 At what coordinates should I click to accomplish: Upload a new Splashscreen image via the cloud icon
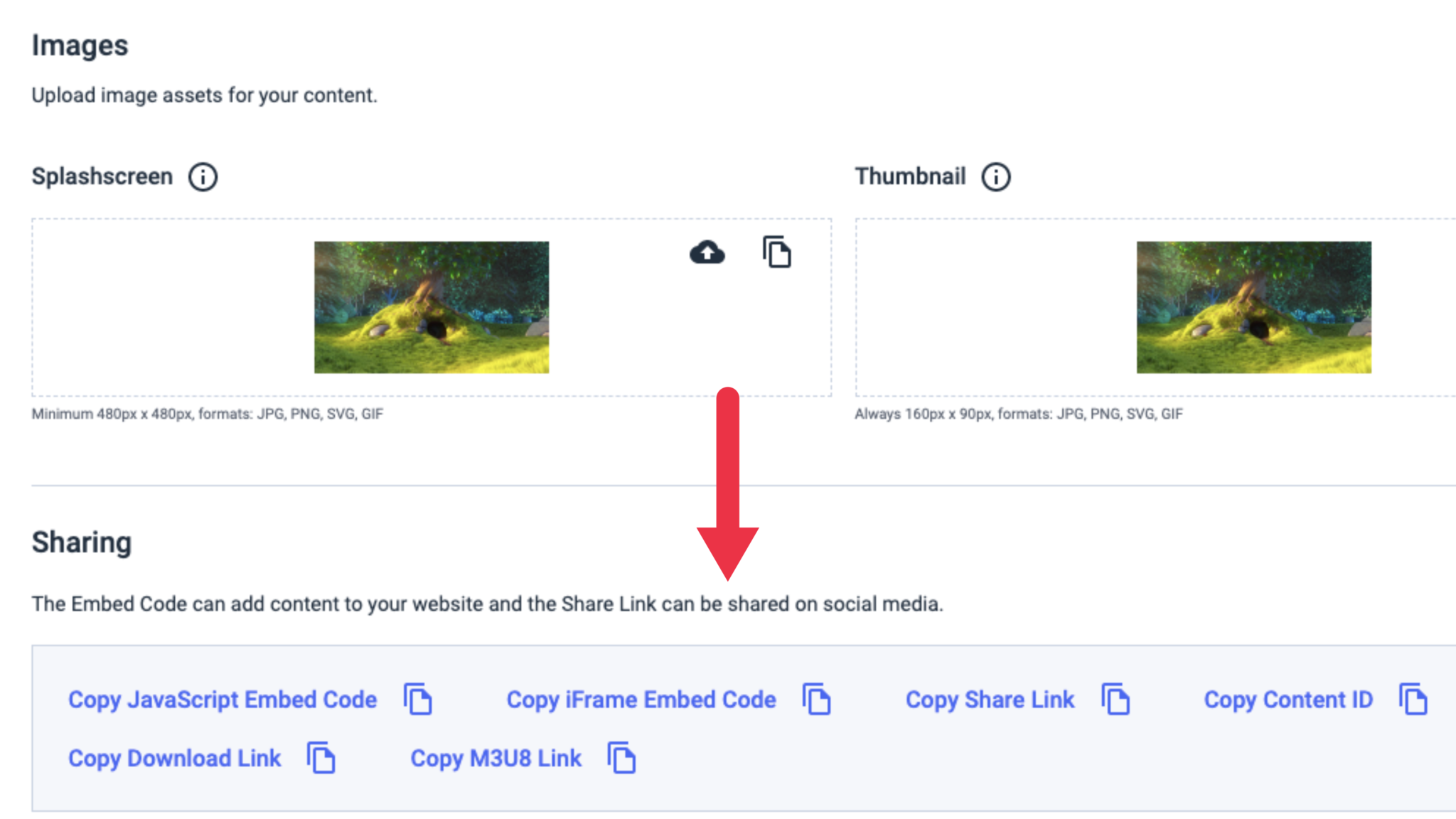(x=707, y=252)
